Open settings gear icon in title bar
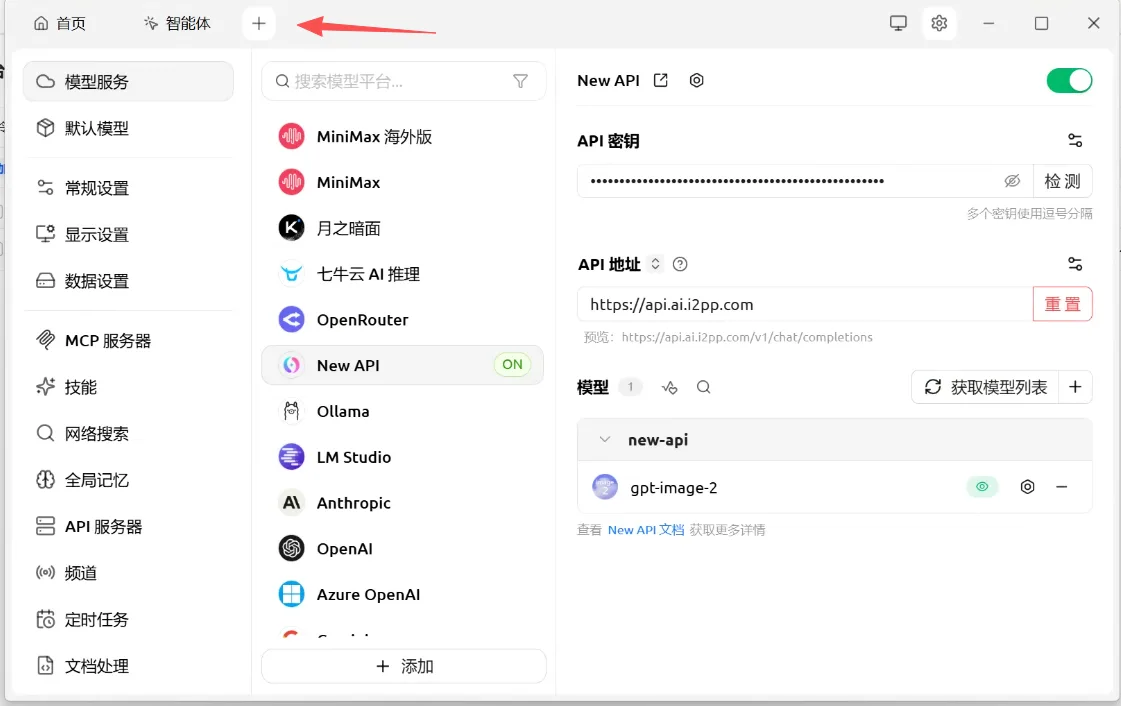1121x706 pixels. [x=939, y=23]
